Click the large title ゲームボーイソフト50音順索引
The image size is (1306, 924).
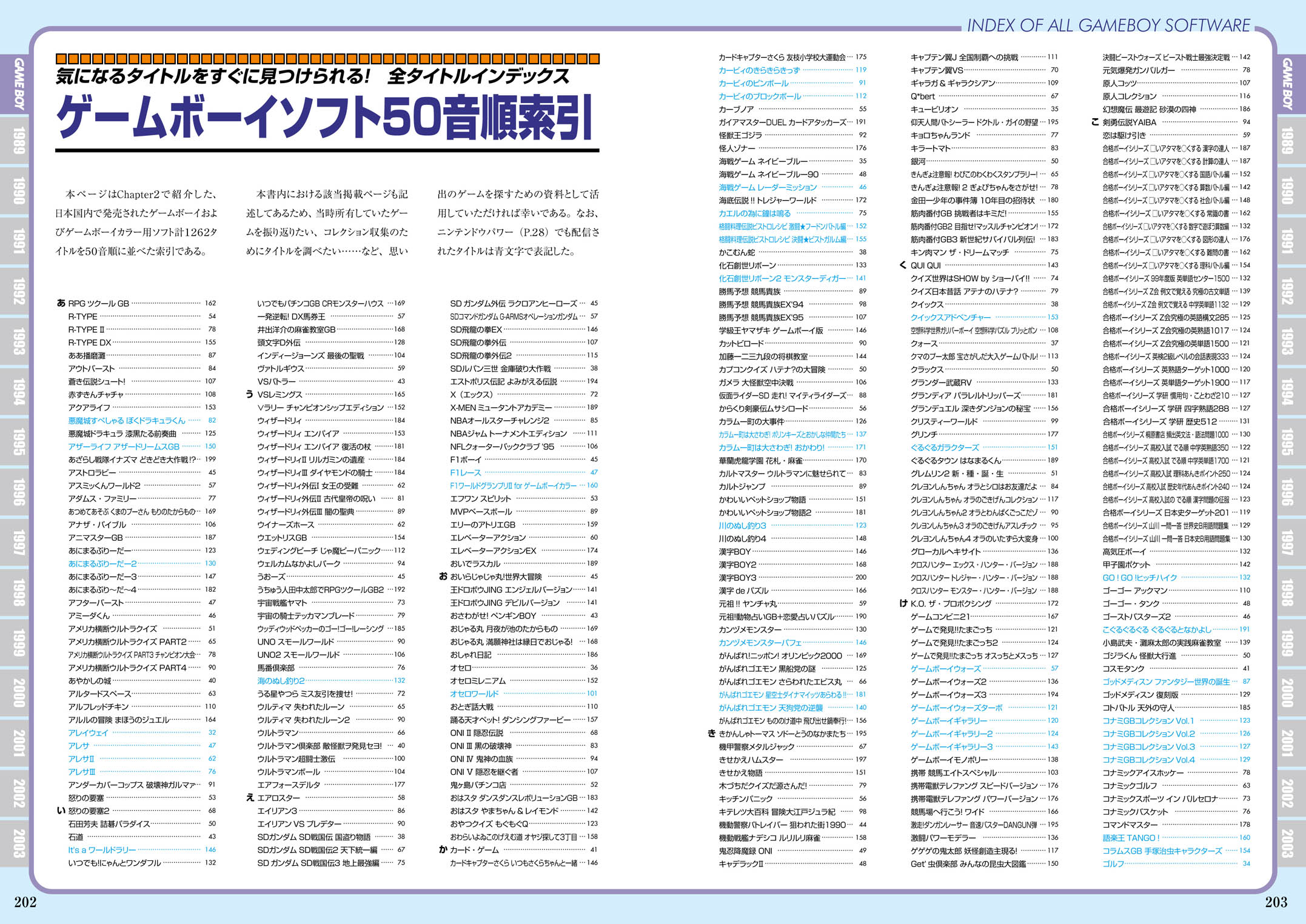(x=324, y=117)
